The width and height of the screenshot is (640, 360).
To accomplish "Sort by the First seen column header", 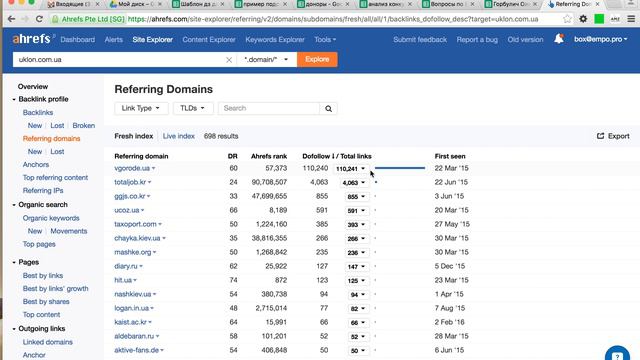I will tap(450, 156).
